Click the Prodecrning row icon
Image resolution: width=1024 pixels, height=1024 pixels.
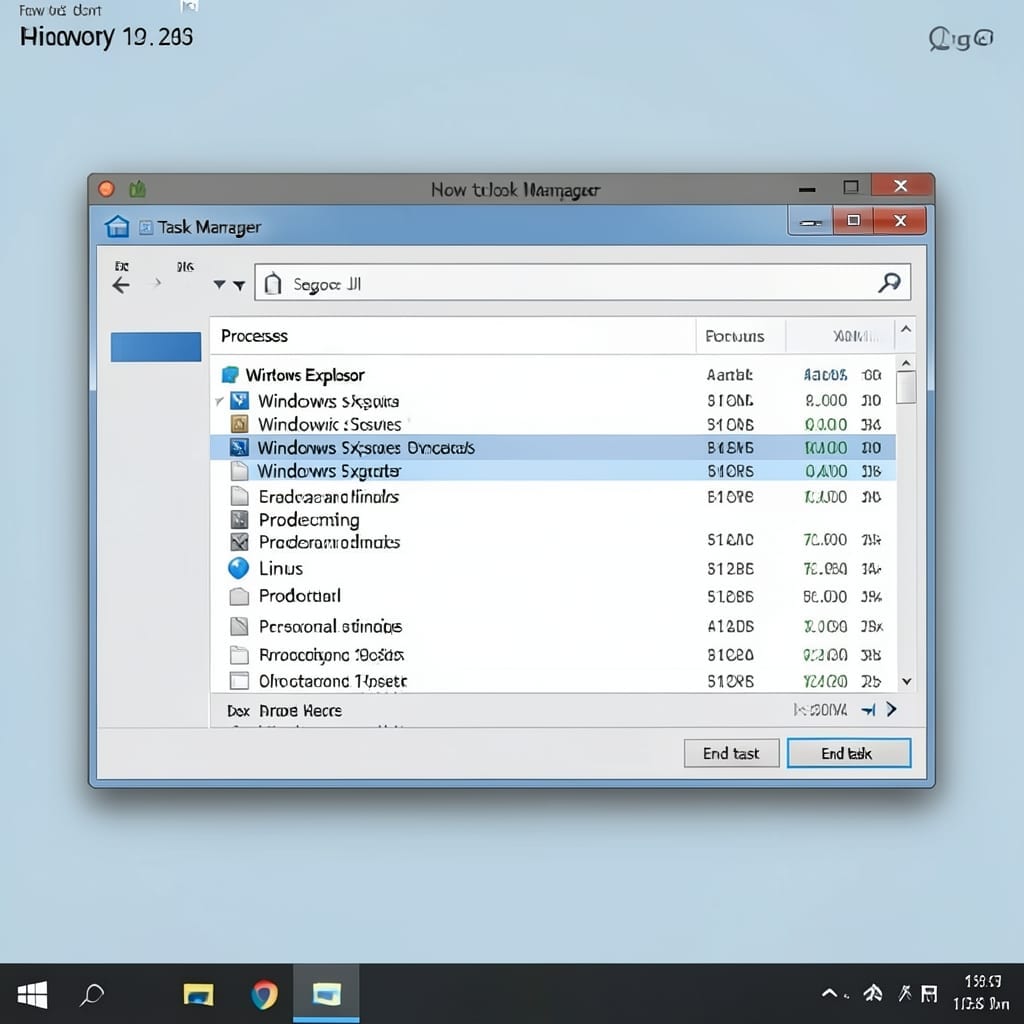click(x=240, y=520)
